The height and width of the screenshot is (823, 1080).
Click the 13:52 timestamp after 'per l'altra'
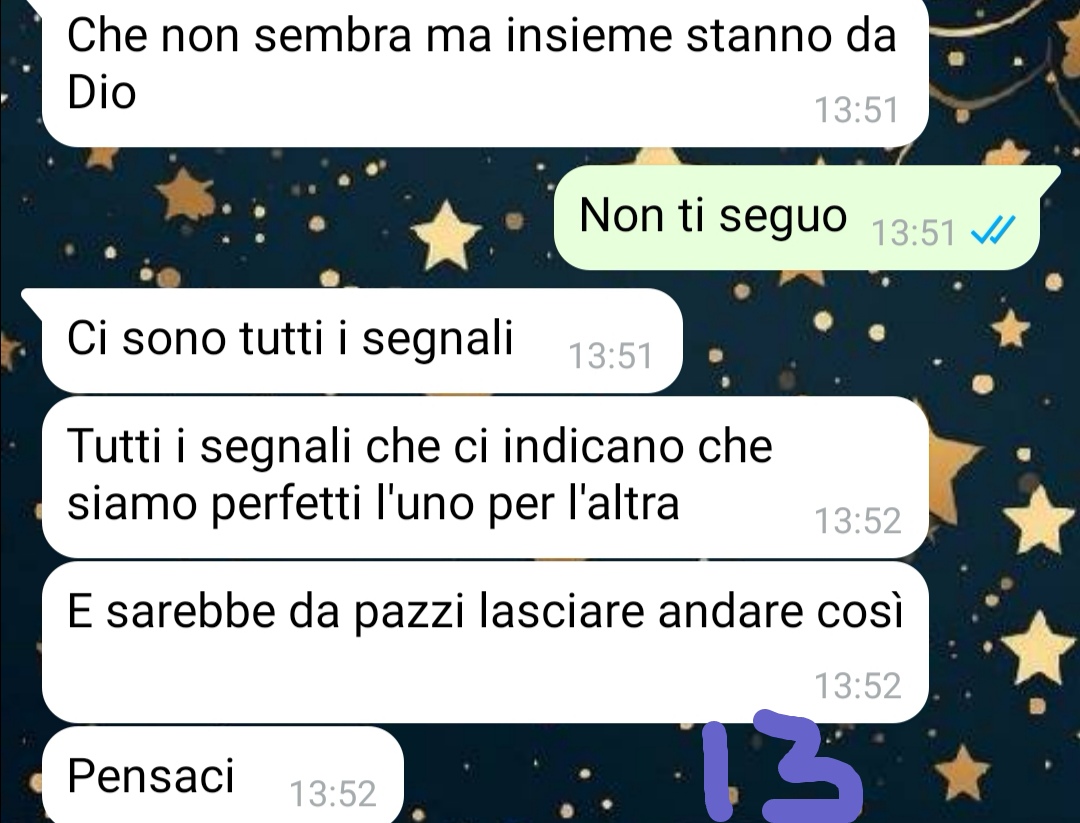point(858,521)
